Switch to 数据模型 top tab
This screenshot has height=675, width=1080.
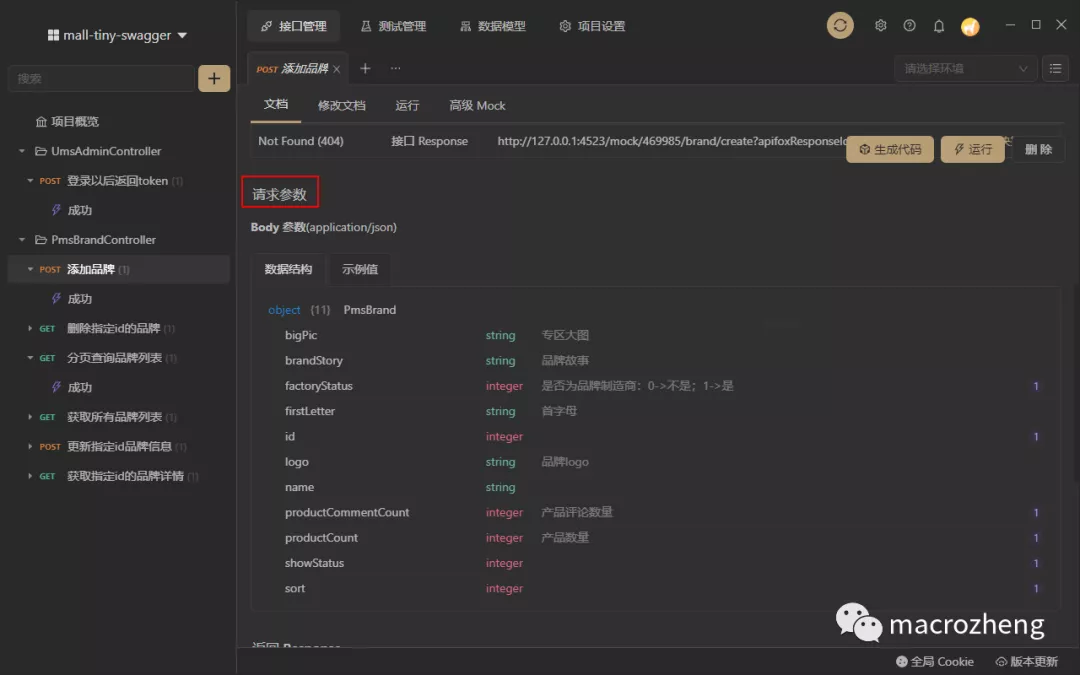(x=492, y=26)
